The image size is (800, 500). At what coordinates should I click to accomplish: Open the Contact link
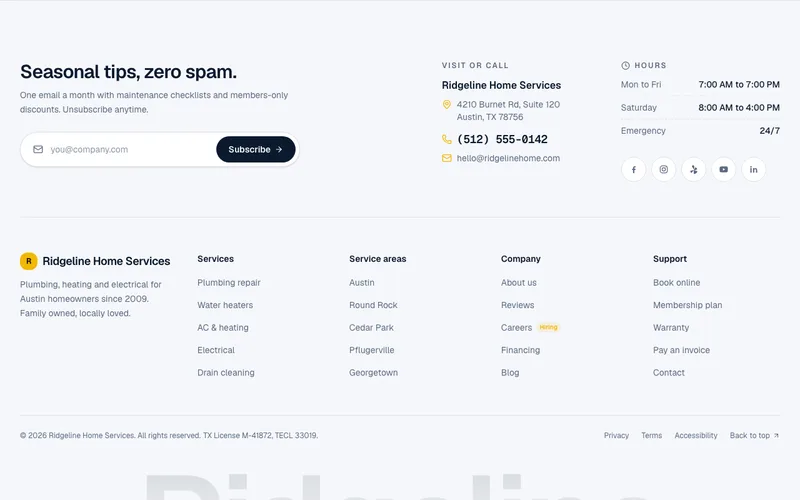click(x=668, y=372)
